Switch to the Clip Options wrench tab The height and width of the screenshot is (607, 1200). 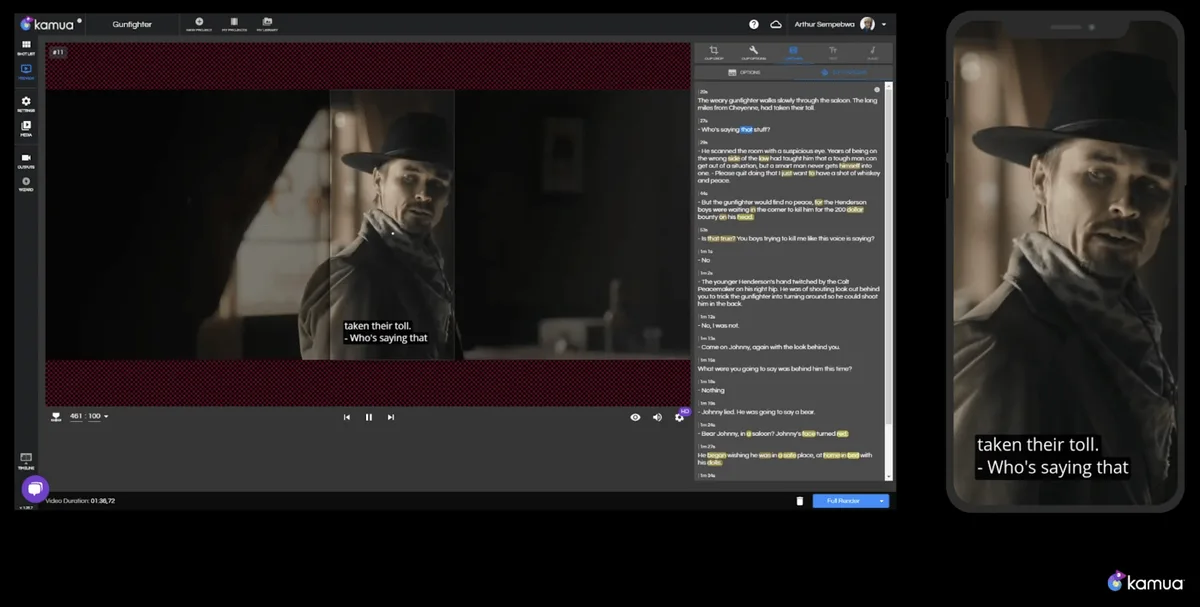(753, 52)
